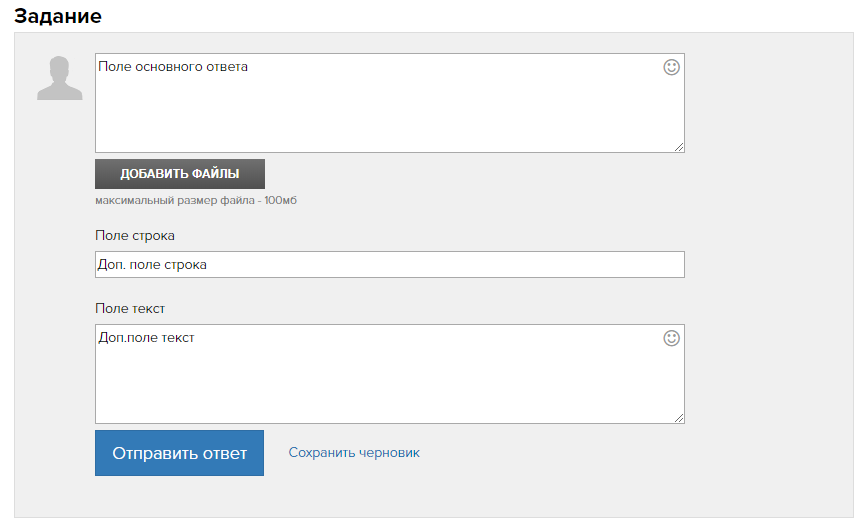Click the gray user avatar placeholder
The image size is (865, 532).
(60, 78)
